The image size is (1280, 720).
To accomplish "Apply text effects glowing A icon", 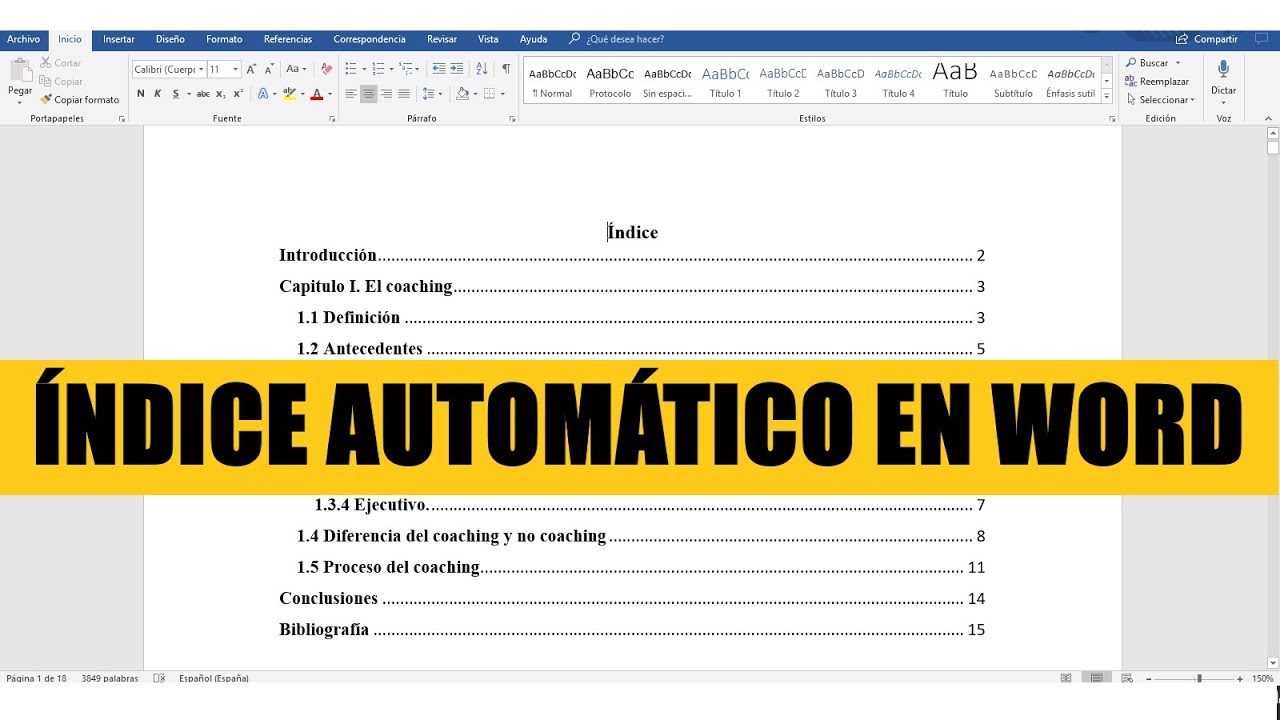I will (x=263, y=94).
